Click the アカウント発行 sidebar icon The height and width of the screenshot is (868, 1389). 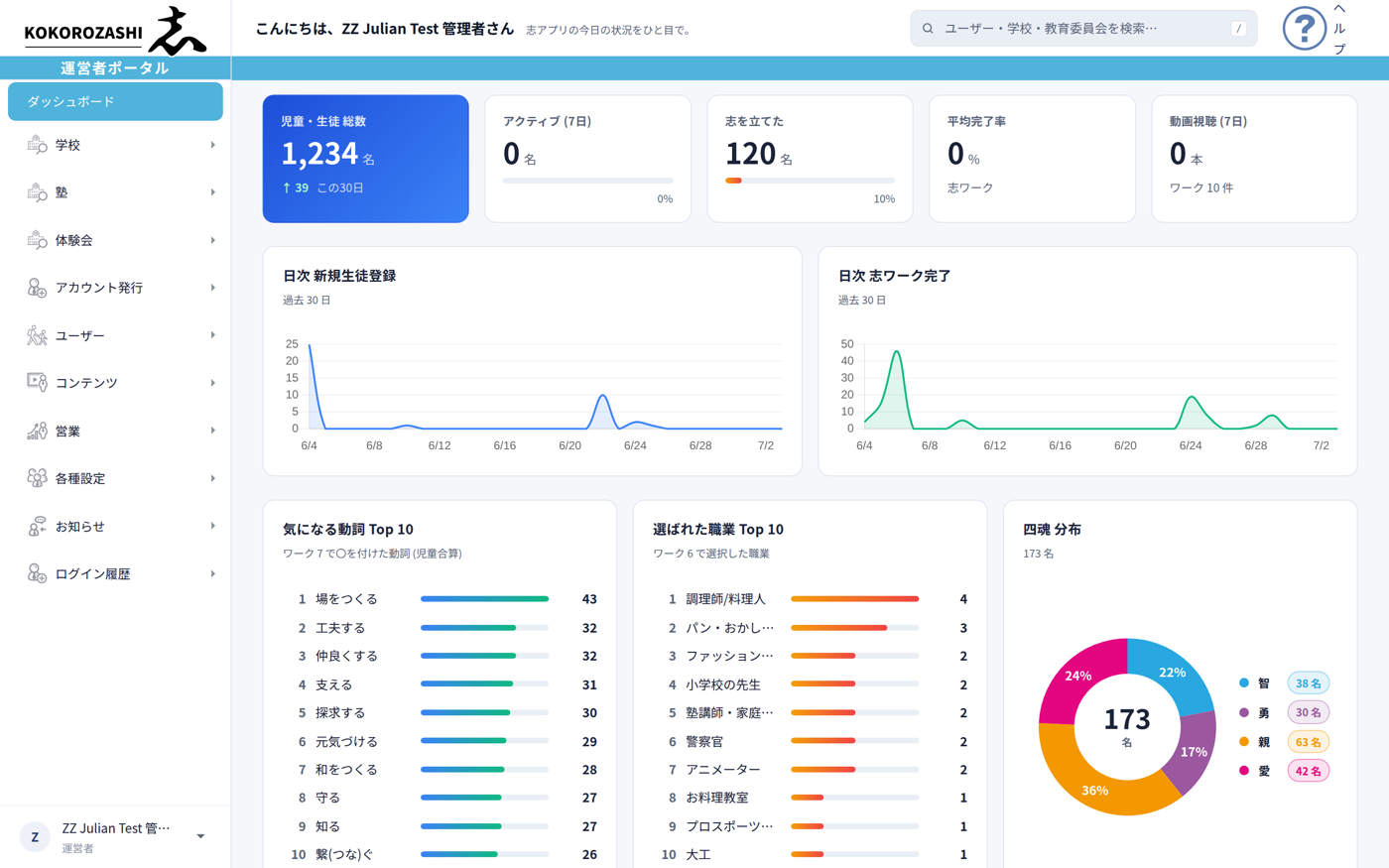(x=37, y=288)
